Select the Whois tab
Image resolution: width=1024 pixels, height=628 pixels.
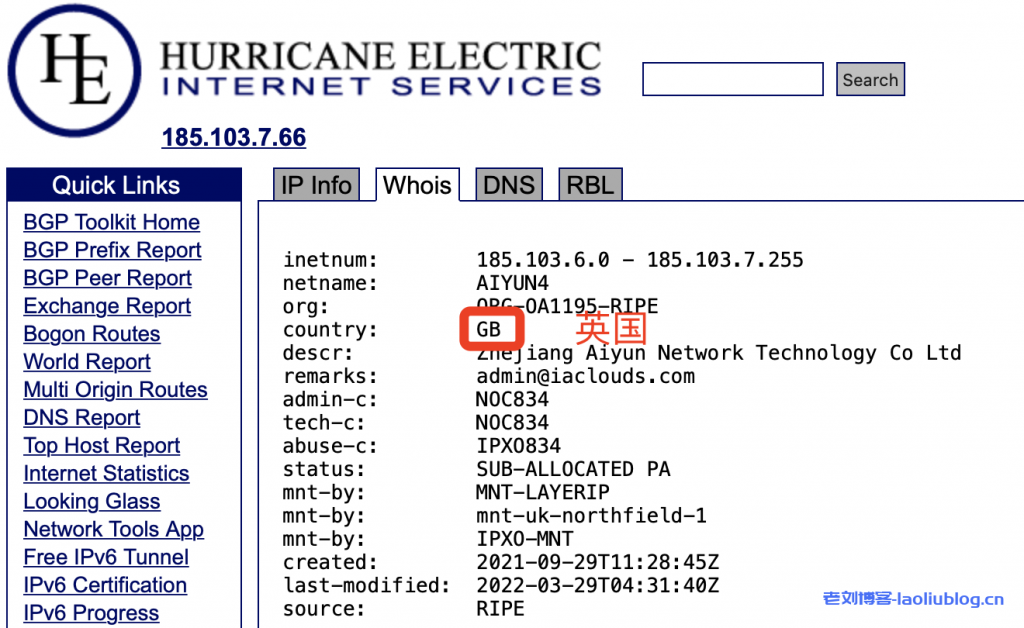(417, 185)
